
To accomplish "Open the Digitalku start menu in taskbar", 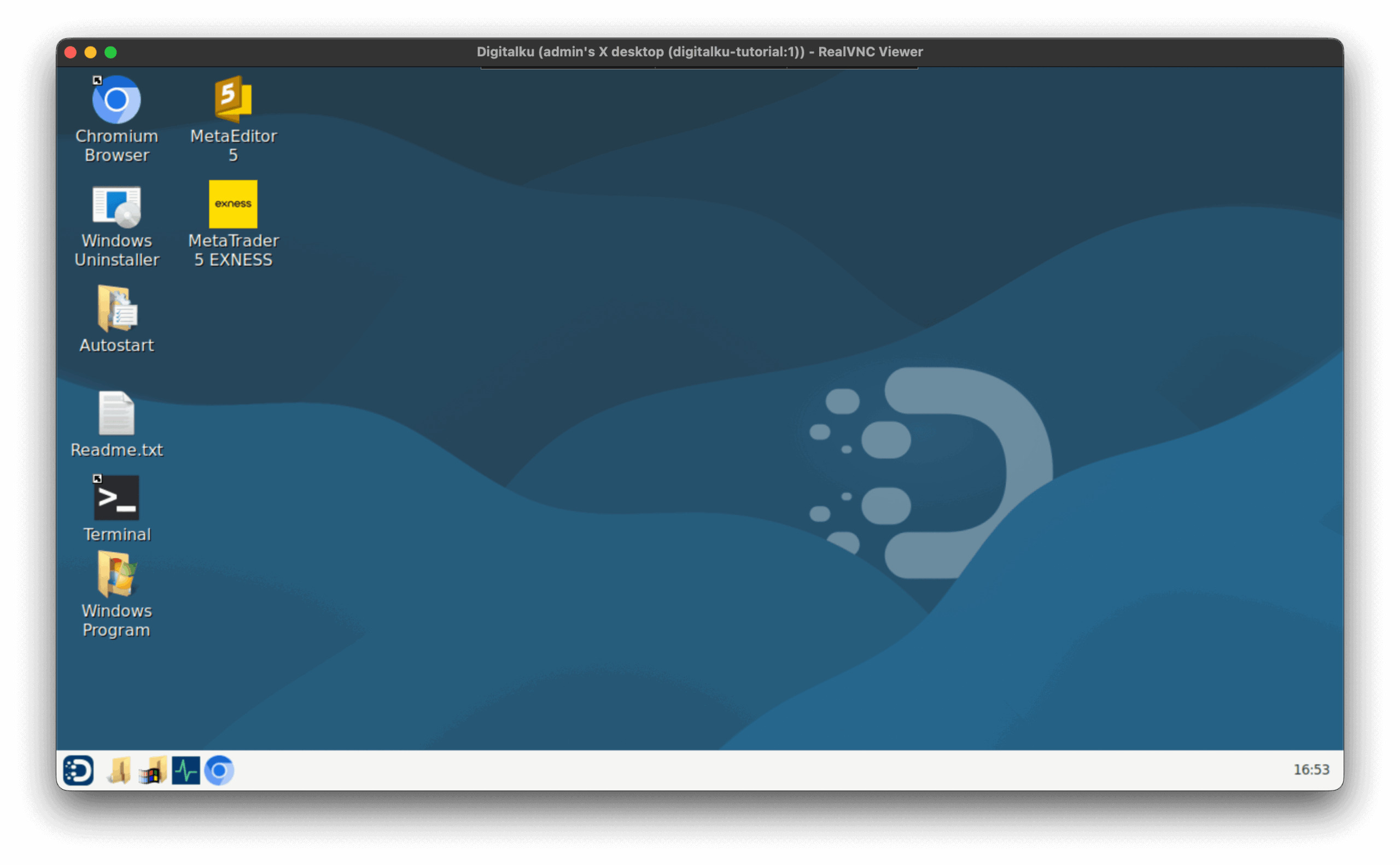I will pos(78,770).
